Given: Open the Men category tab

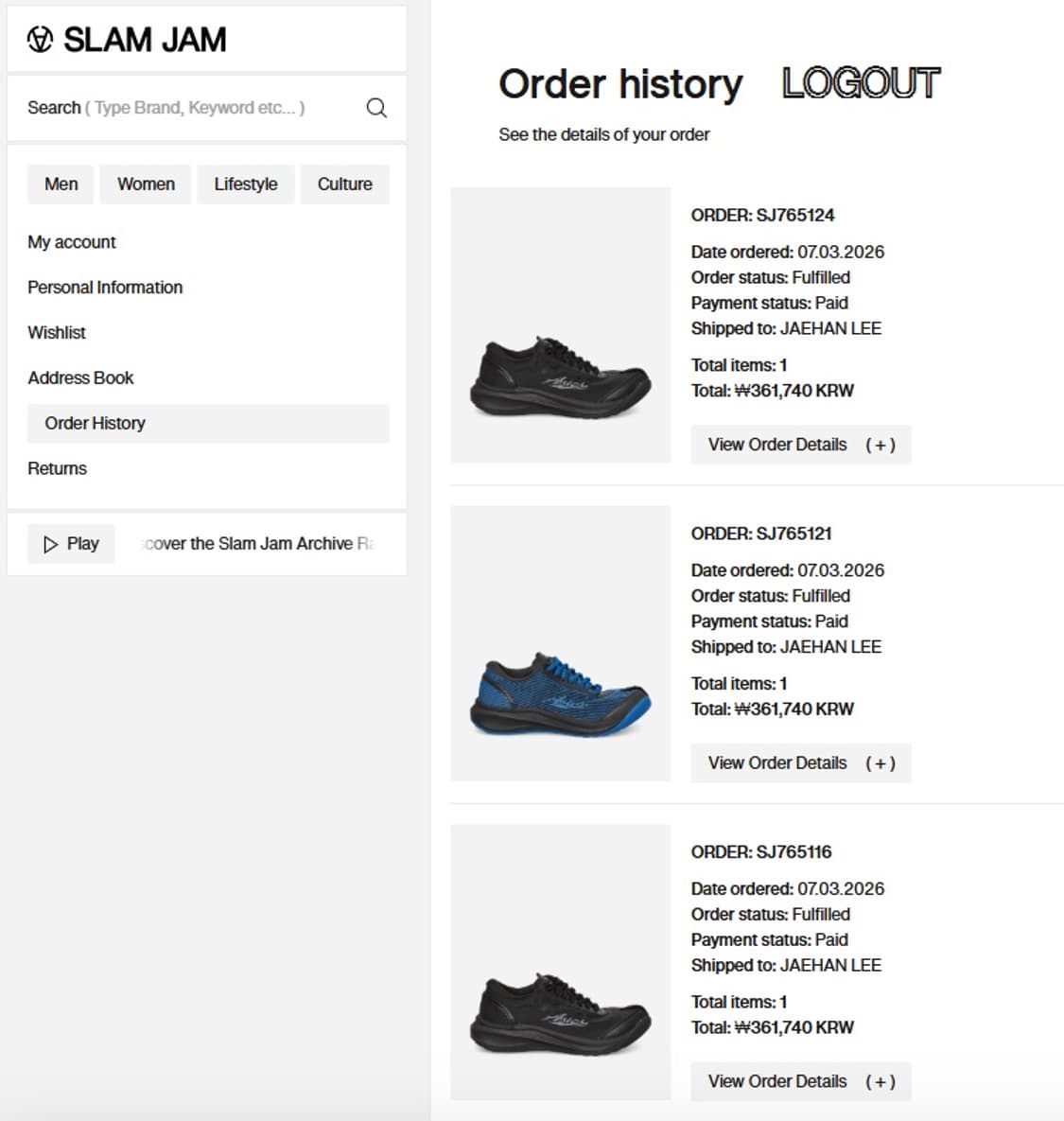Looking at the screenshot, I should click(x=61, y=184).
